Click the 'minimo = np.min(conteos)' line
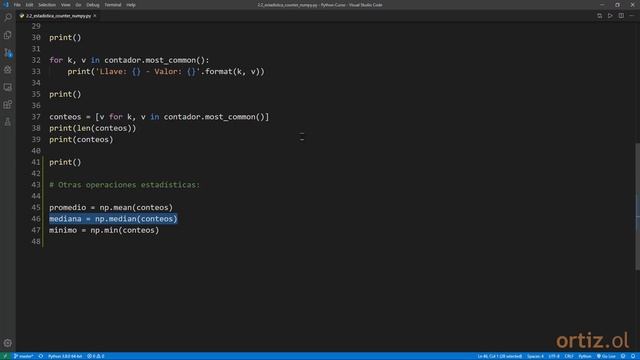The height and width of the screenshot is (360, 640). 104,230
